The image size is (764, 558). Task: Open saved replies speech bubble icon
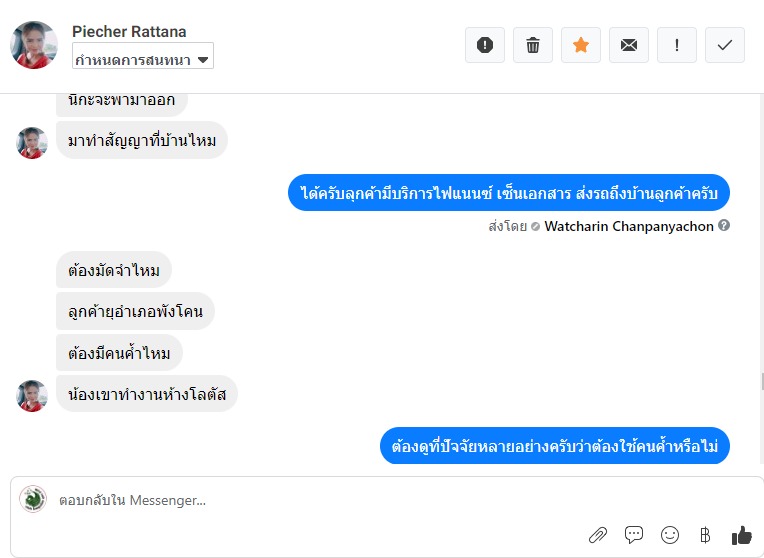(634, 535)
